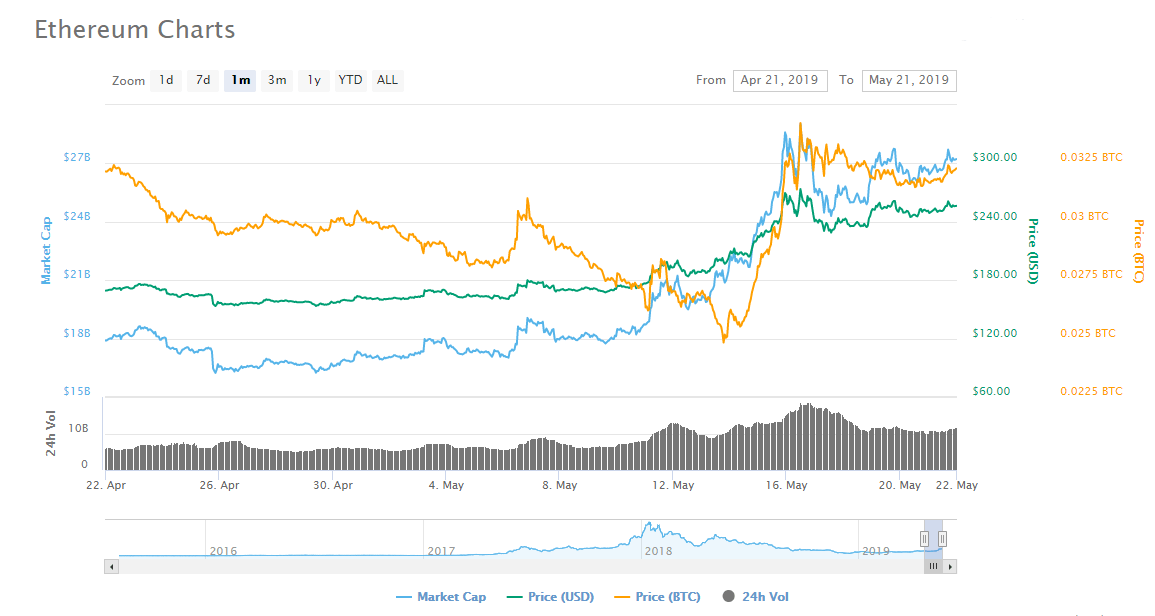The image size is (1155, 616).
Task: Show ALL historical data
Action: [387, 80]
